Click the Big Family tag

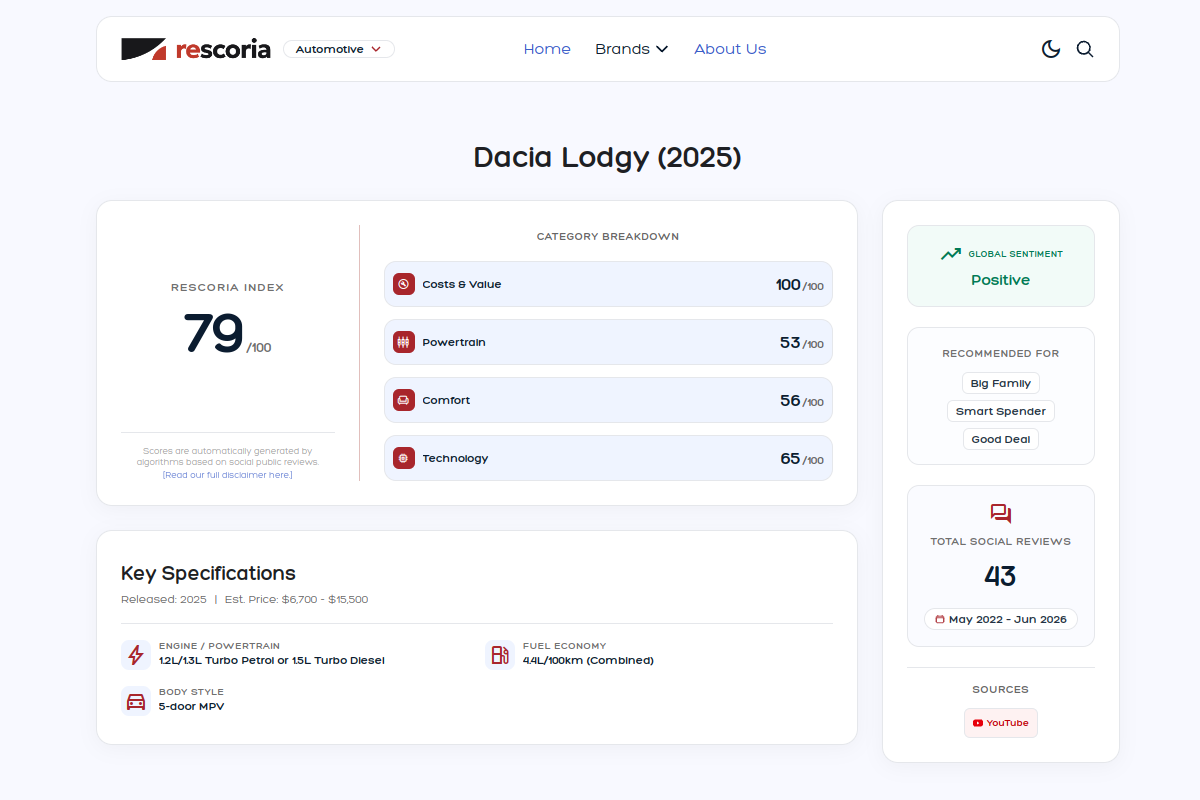[1001, 383]
